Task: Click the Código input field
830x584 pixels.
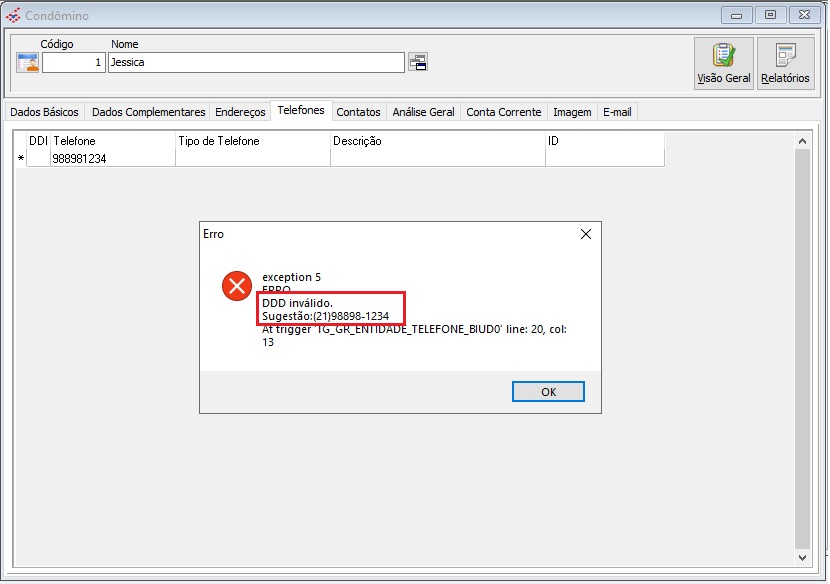Action: 73,63
